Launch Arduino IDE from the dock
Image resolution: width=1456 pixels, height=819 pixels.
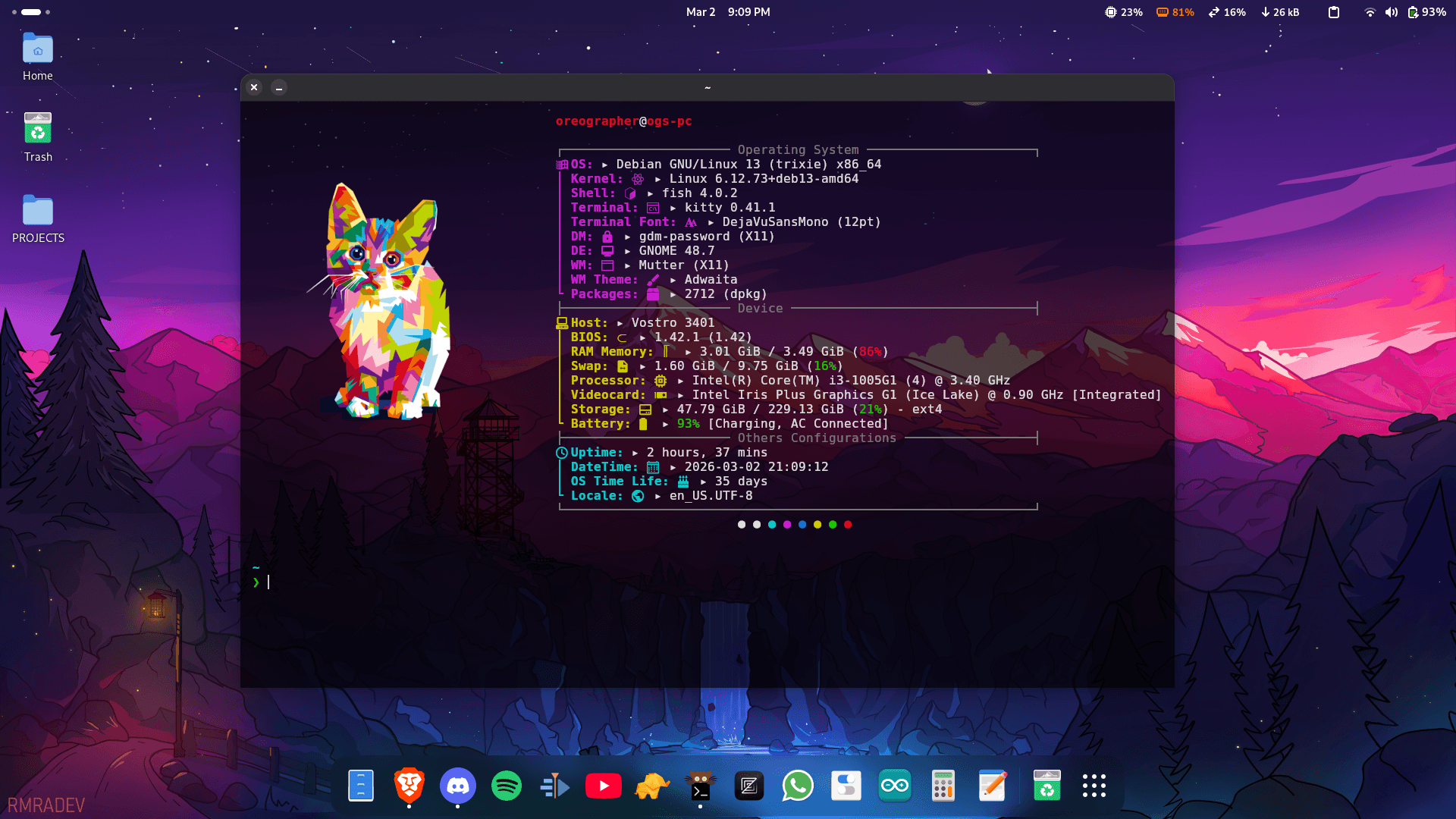coord(895,786)
